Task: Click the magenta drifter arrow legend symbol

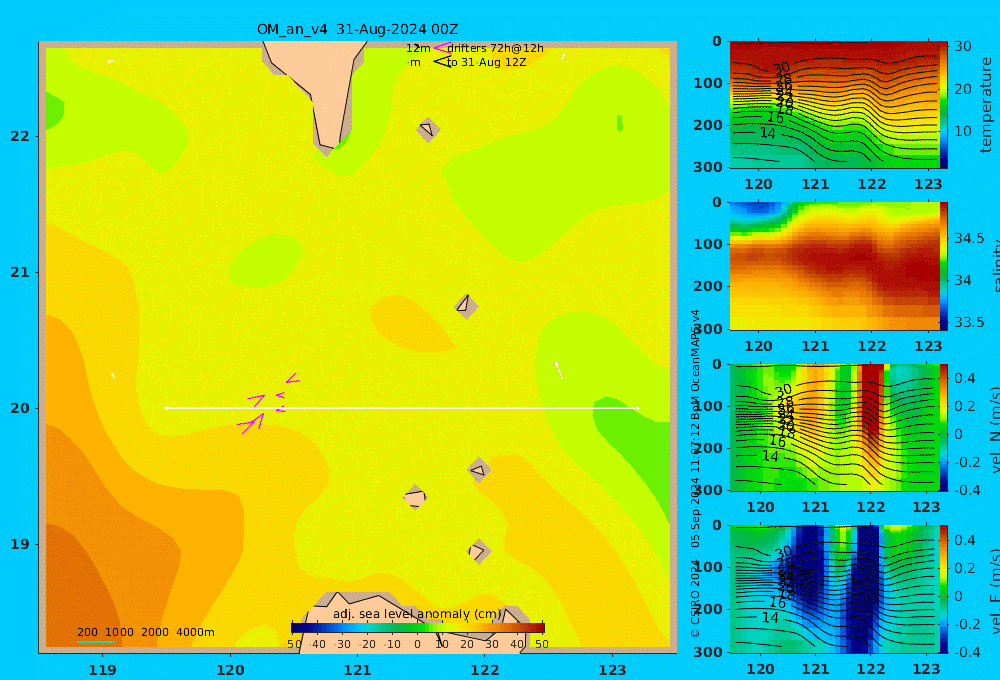Action: click(x=441, y=48)
